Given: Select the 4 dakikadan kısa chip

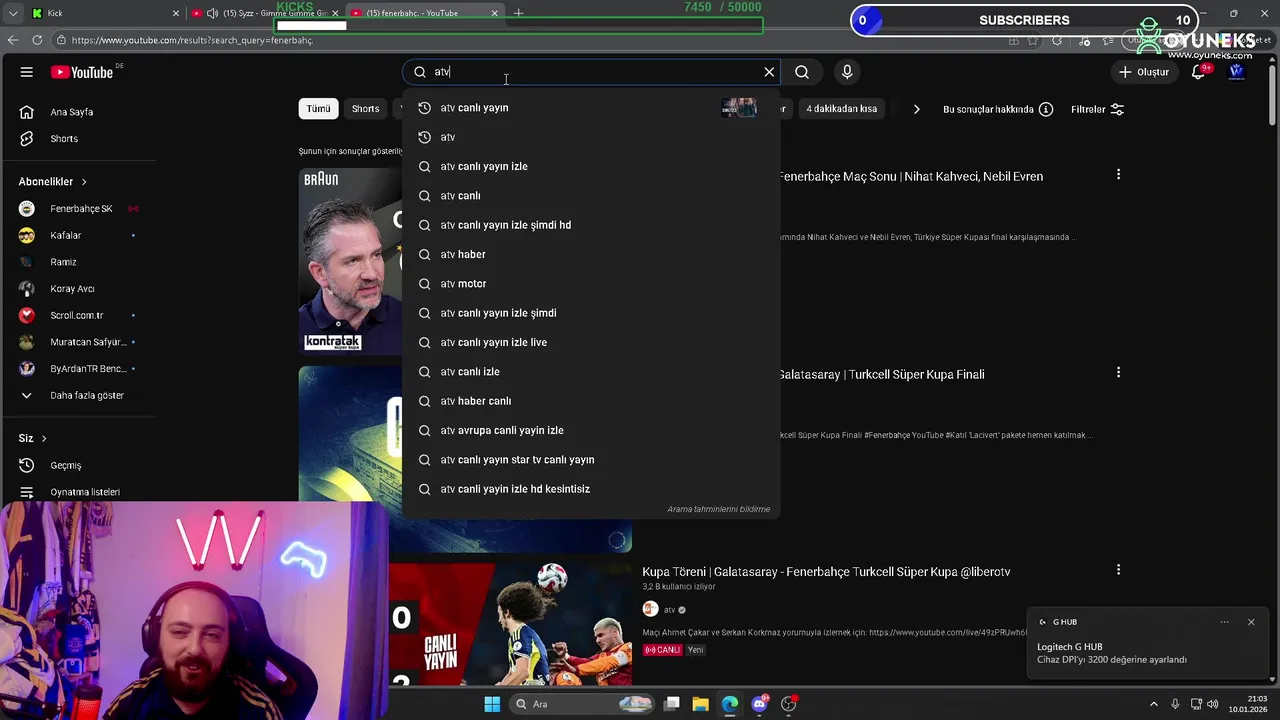Looking at the screenshot, I should (842, 109).
